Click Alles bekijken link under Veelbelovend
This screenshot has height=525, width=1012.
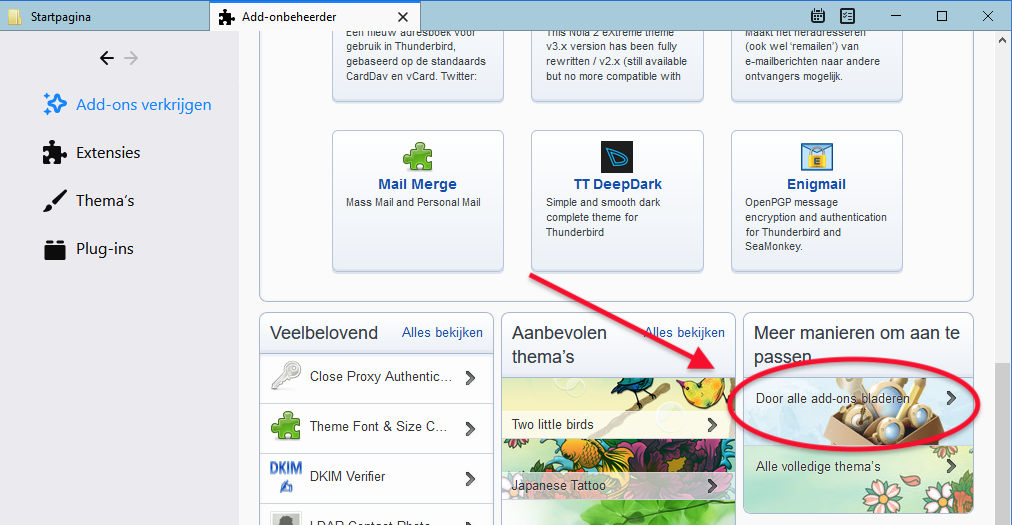coord(442,333)
